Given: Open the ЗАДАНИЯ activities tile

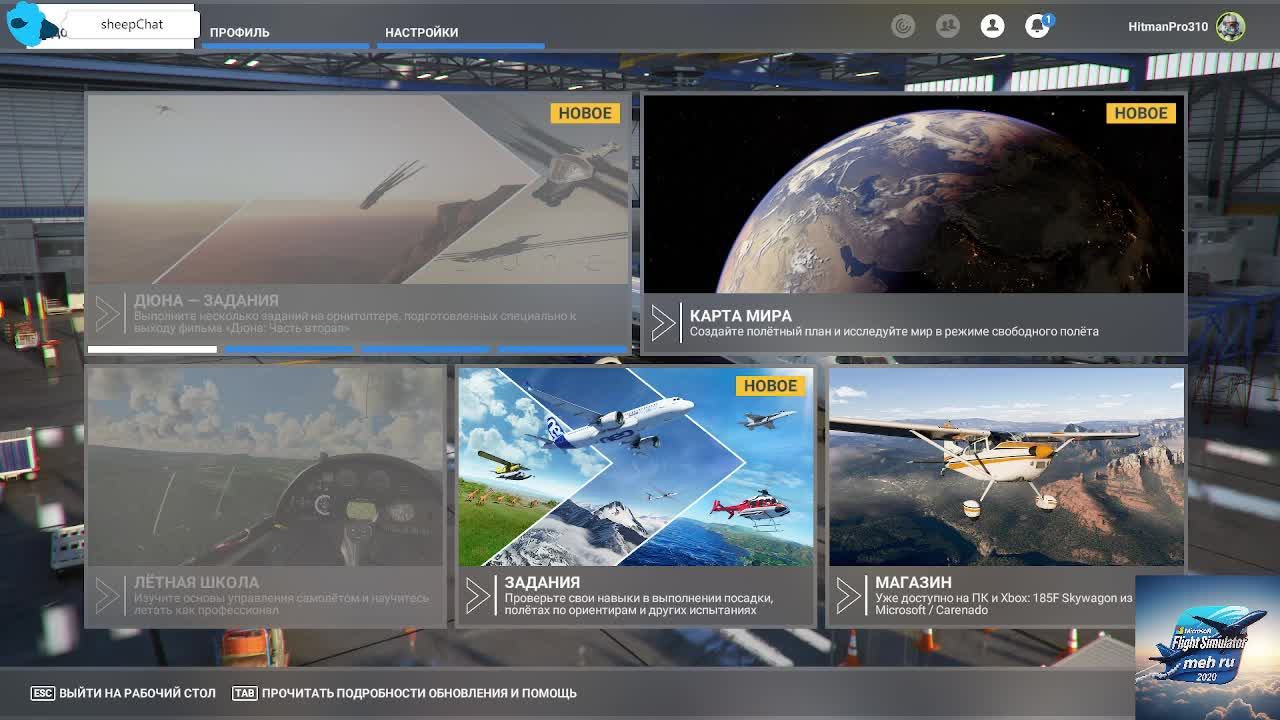Looking at the screenshot, I should pyautogui.click(x=636, y=497).
